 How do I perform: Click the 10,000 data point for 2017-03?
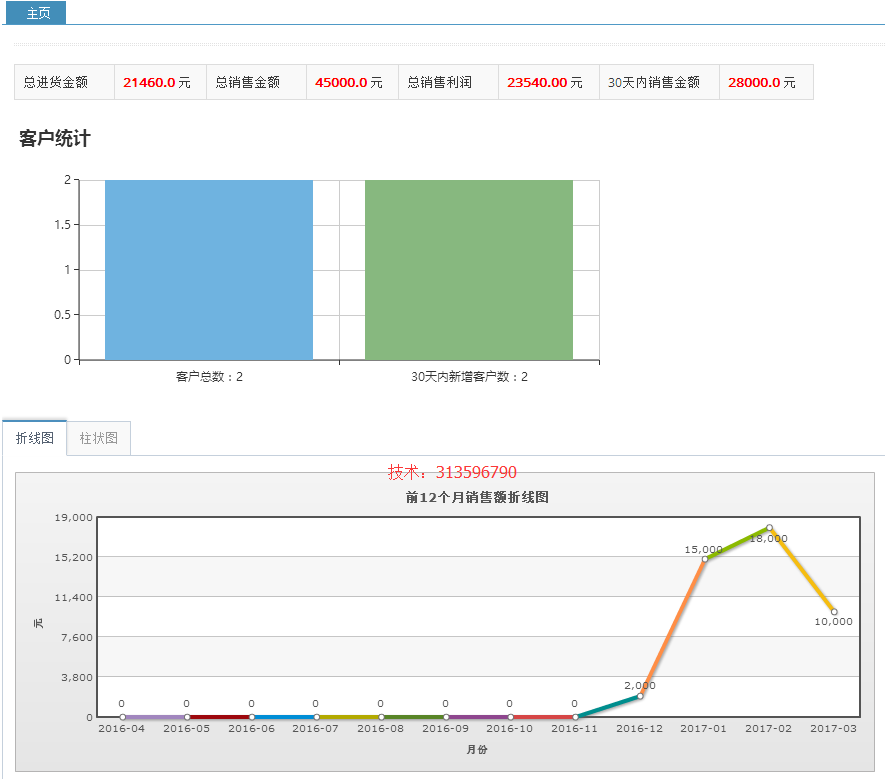[834, 612]
